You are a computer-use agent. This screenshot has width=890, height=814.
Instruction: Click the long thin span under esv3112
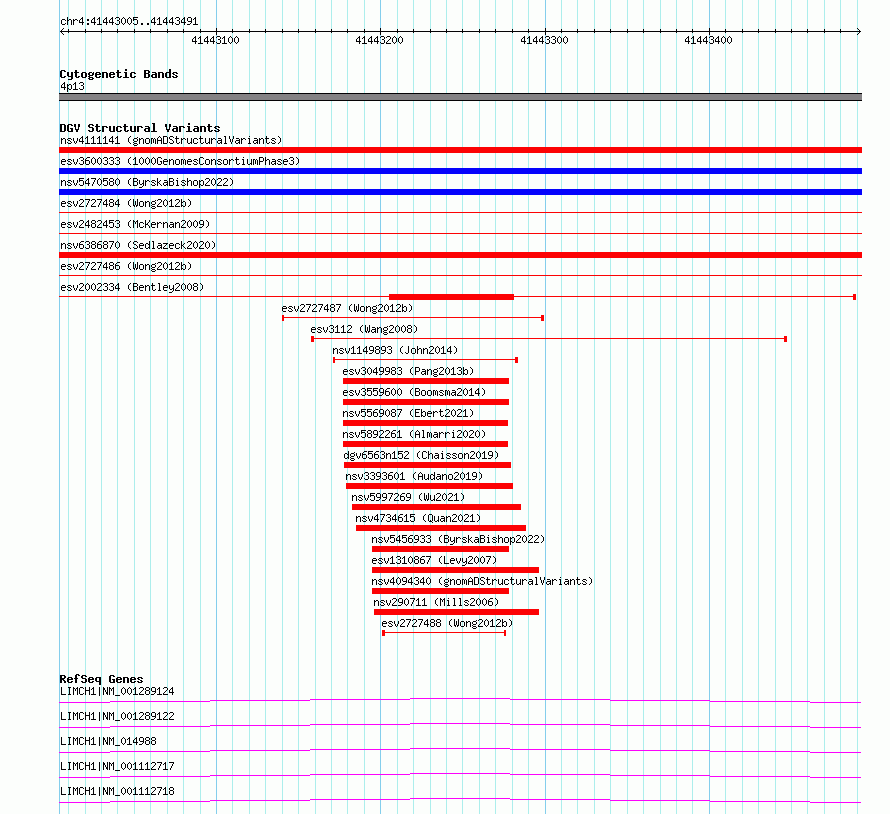[x=549, y=339]
